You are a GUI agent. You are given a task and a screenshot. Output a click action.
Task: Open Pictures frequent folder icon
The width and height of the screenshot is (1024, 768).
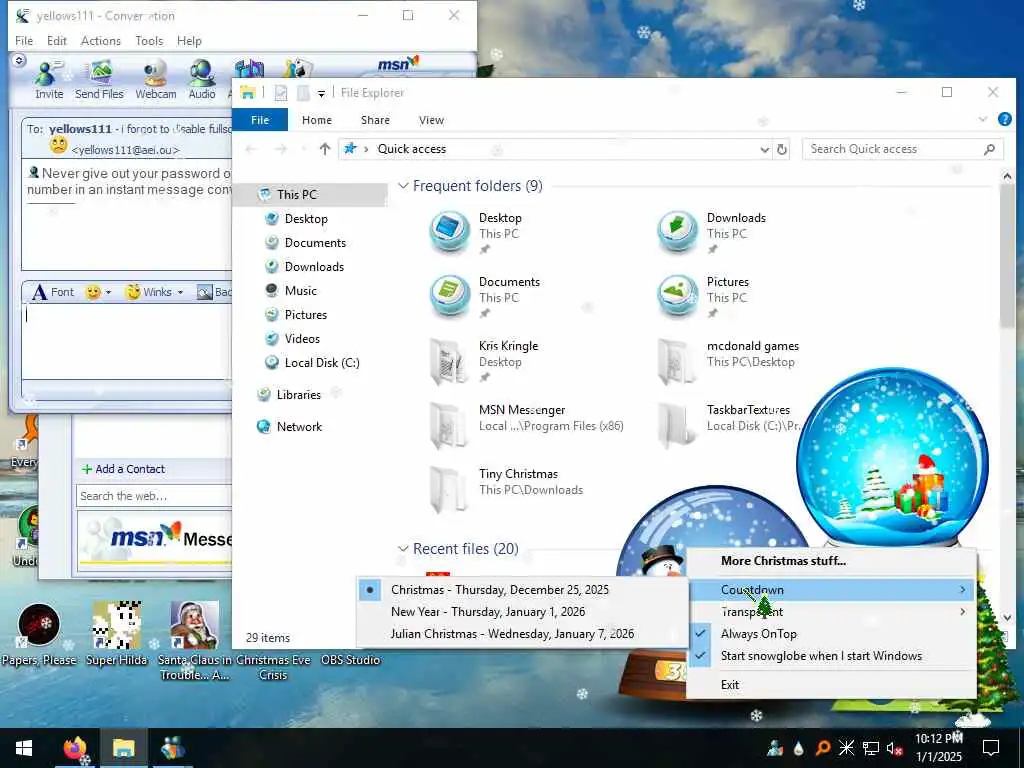coord(677,295)
